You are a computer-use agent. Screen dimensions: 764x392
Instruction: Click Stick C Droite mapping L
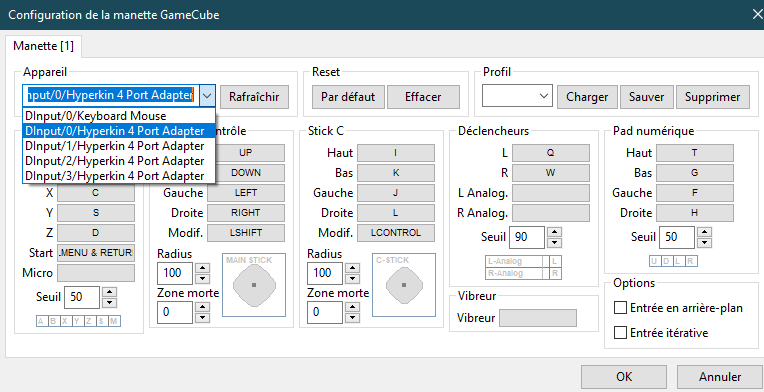click(396, 213)
